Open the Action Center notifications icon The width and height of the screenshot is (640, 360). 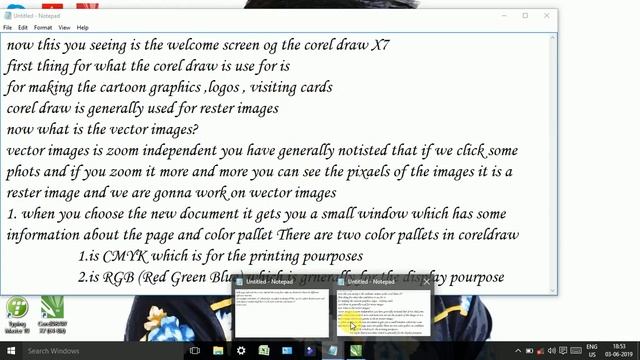coord(563,351)
